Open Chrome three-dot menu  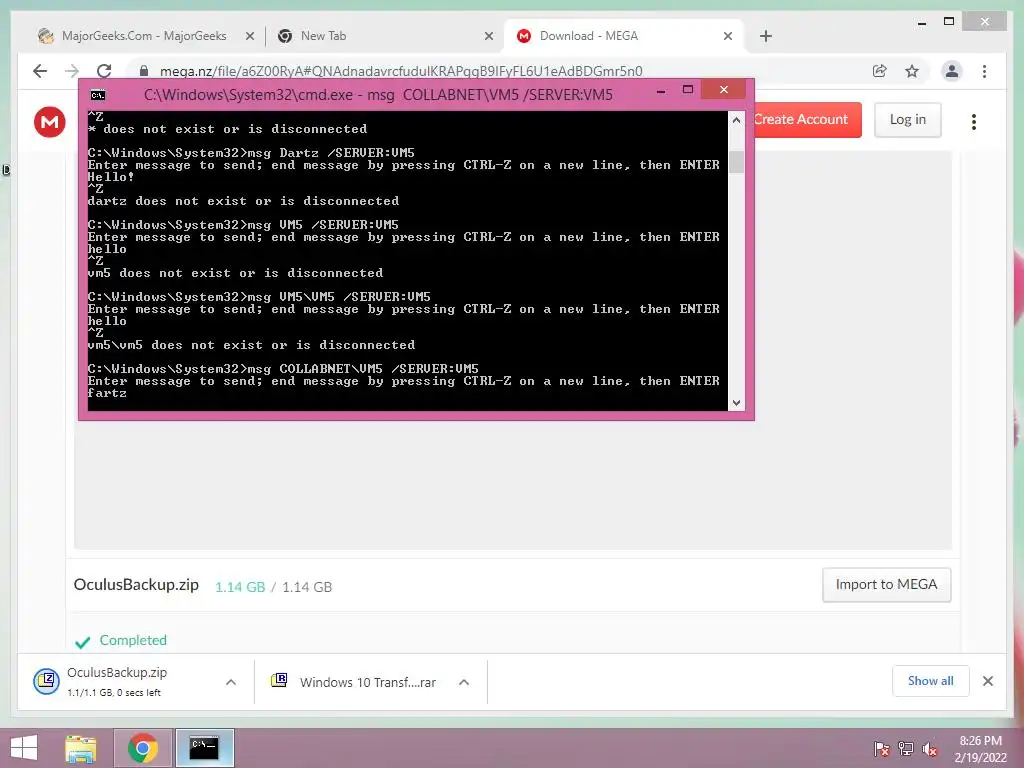[x=984, y=71]
